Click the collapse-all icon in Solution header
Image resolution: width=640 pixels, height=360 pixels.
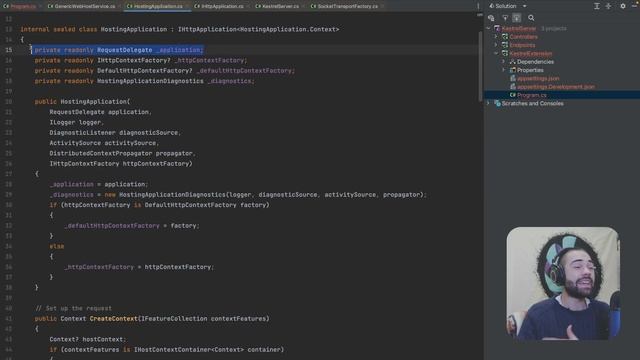point(609,6)
